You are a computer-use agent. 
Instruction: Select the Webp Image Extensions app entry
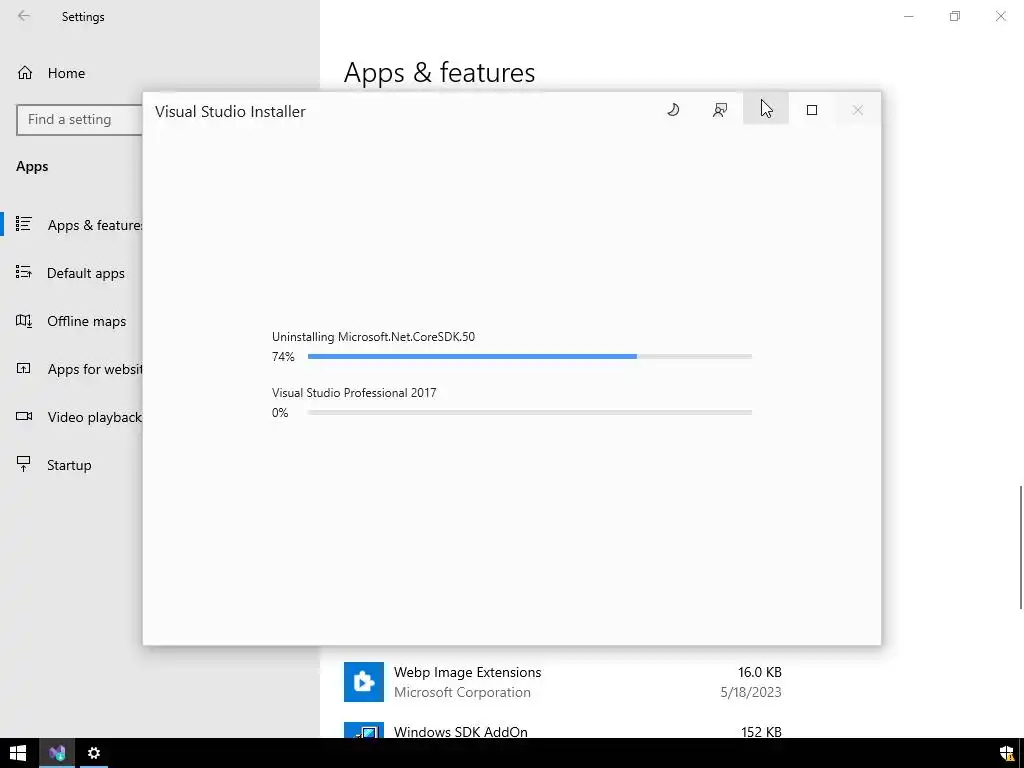point(563,682)
